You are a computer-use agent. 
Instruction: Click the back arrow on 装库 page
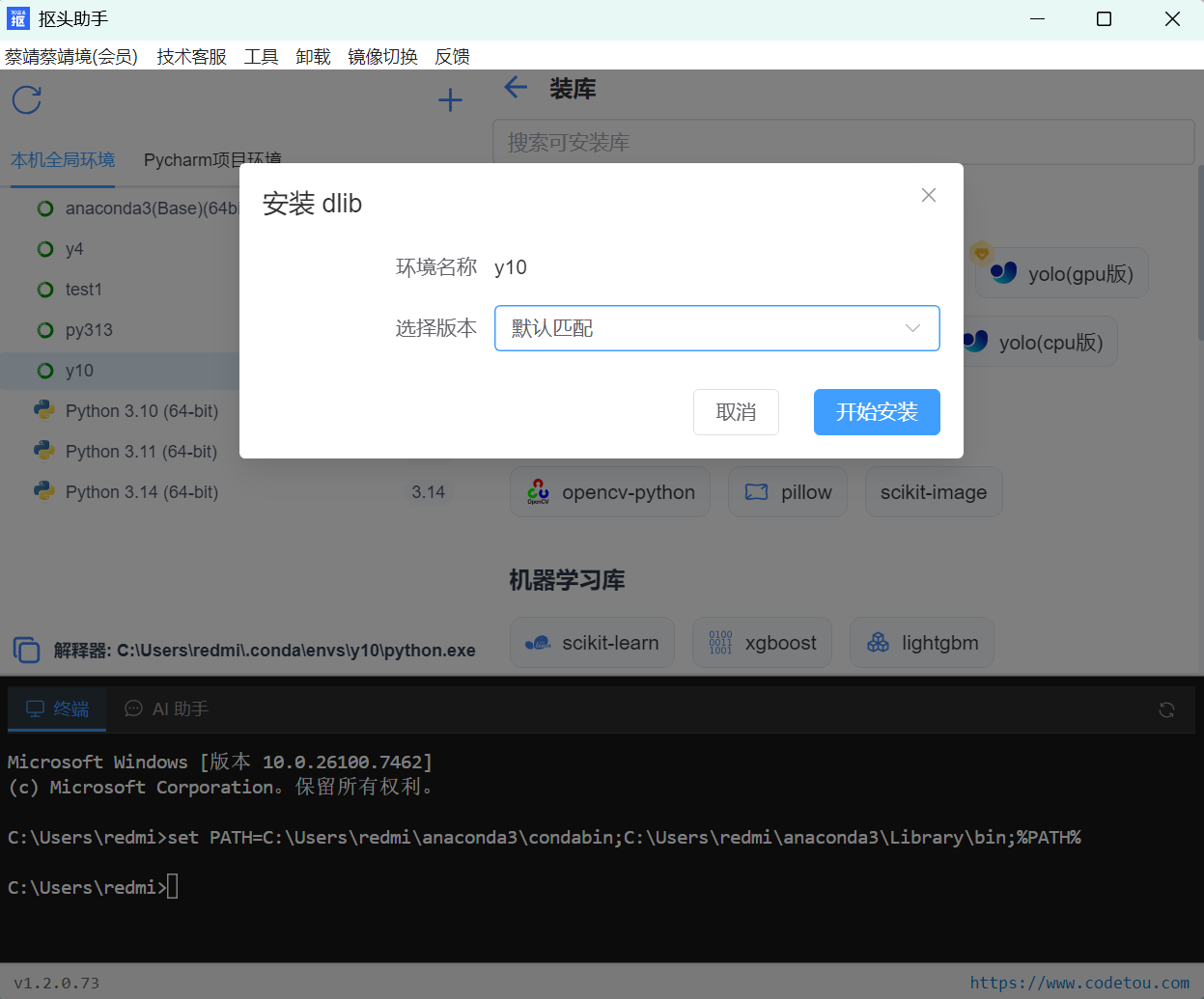515,88
